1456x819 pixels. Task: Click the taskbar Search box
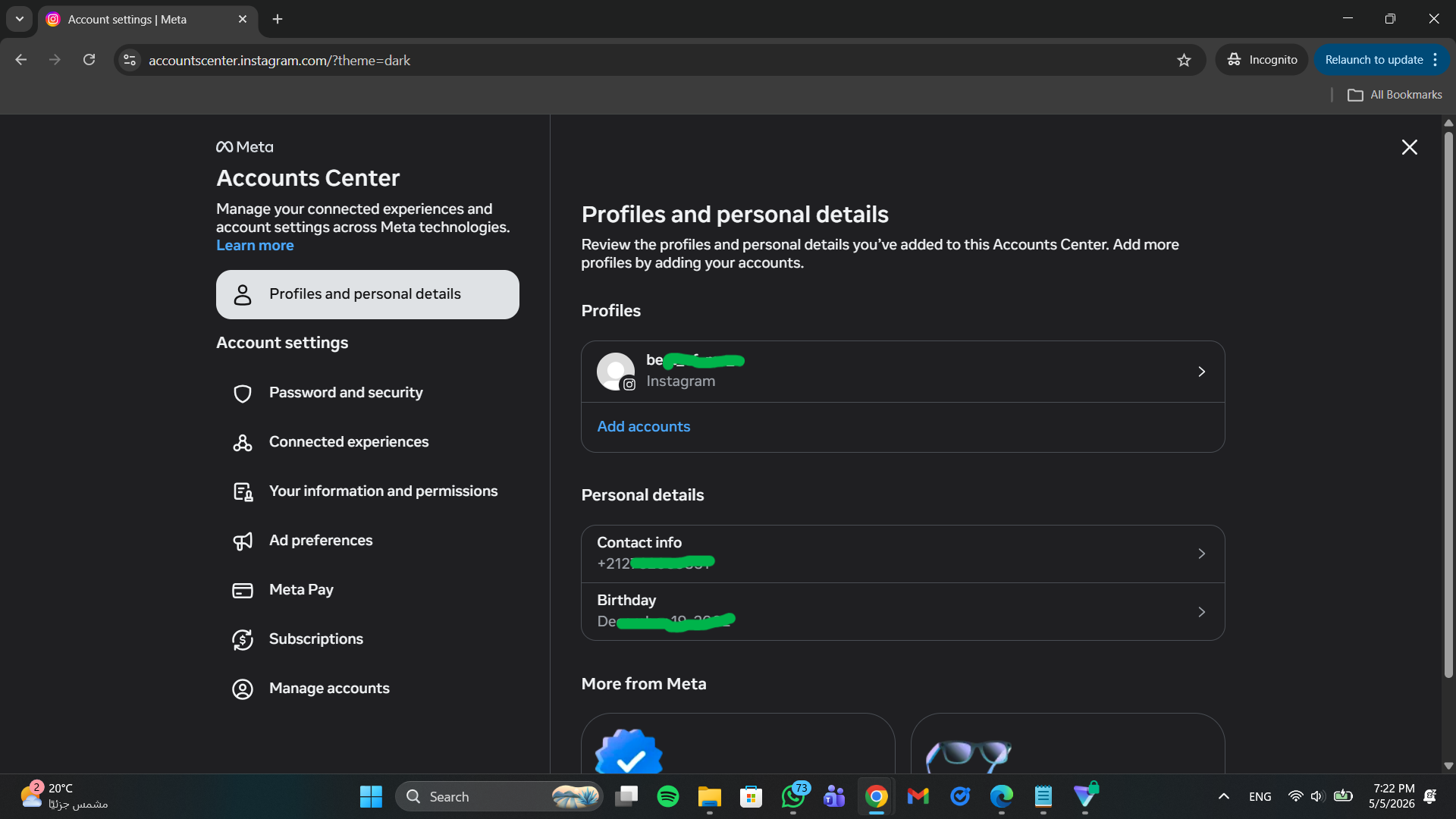pyautogui.click(x=499, y=797)
